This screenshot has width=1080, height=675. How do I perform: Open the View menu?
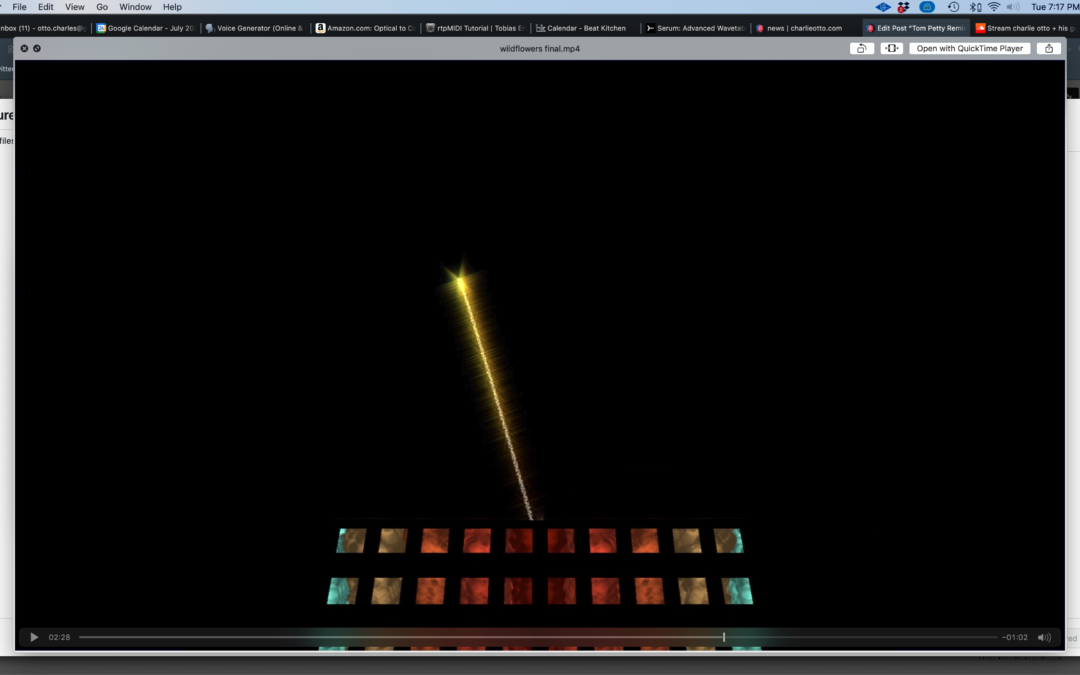pyautogui.click(x=74, y=7)
